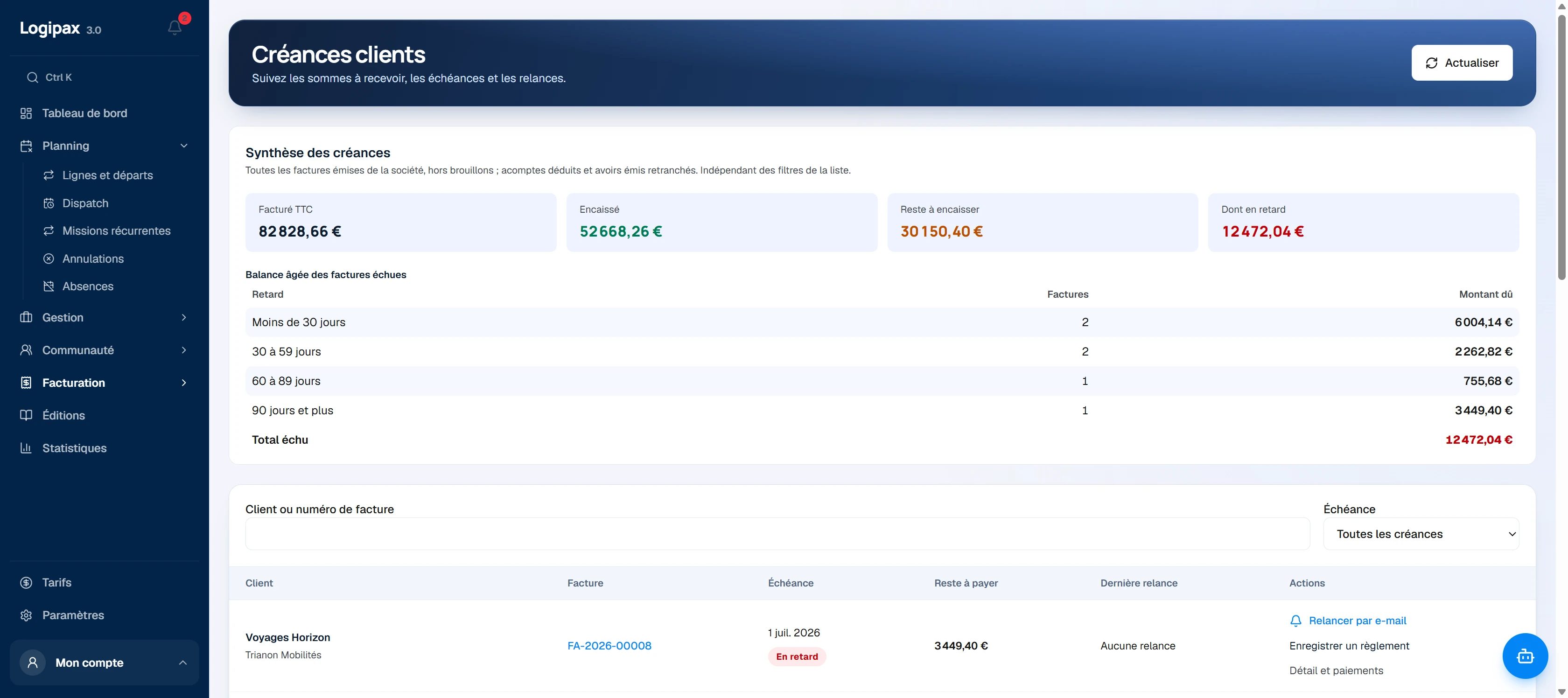Click the Ctrl K search box
Screen dimensions: 1568x698
(x=104, y=77)
